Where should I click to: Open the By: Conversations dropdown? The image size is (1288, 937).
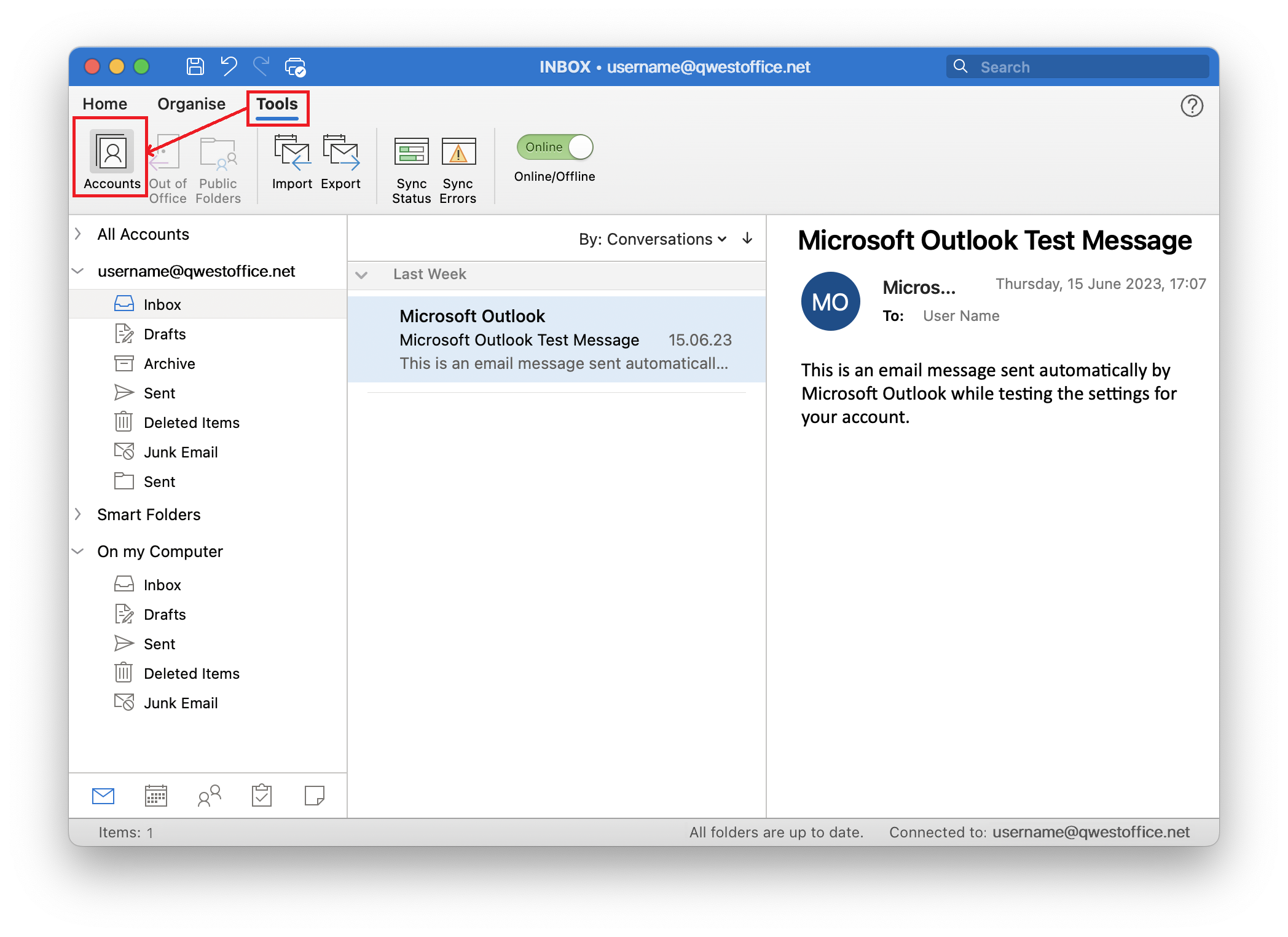pos(653,239)
